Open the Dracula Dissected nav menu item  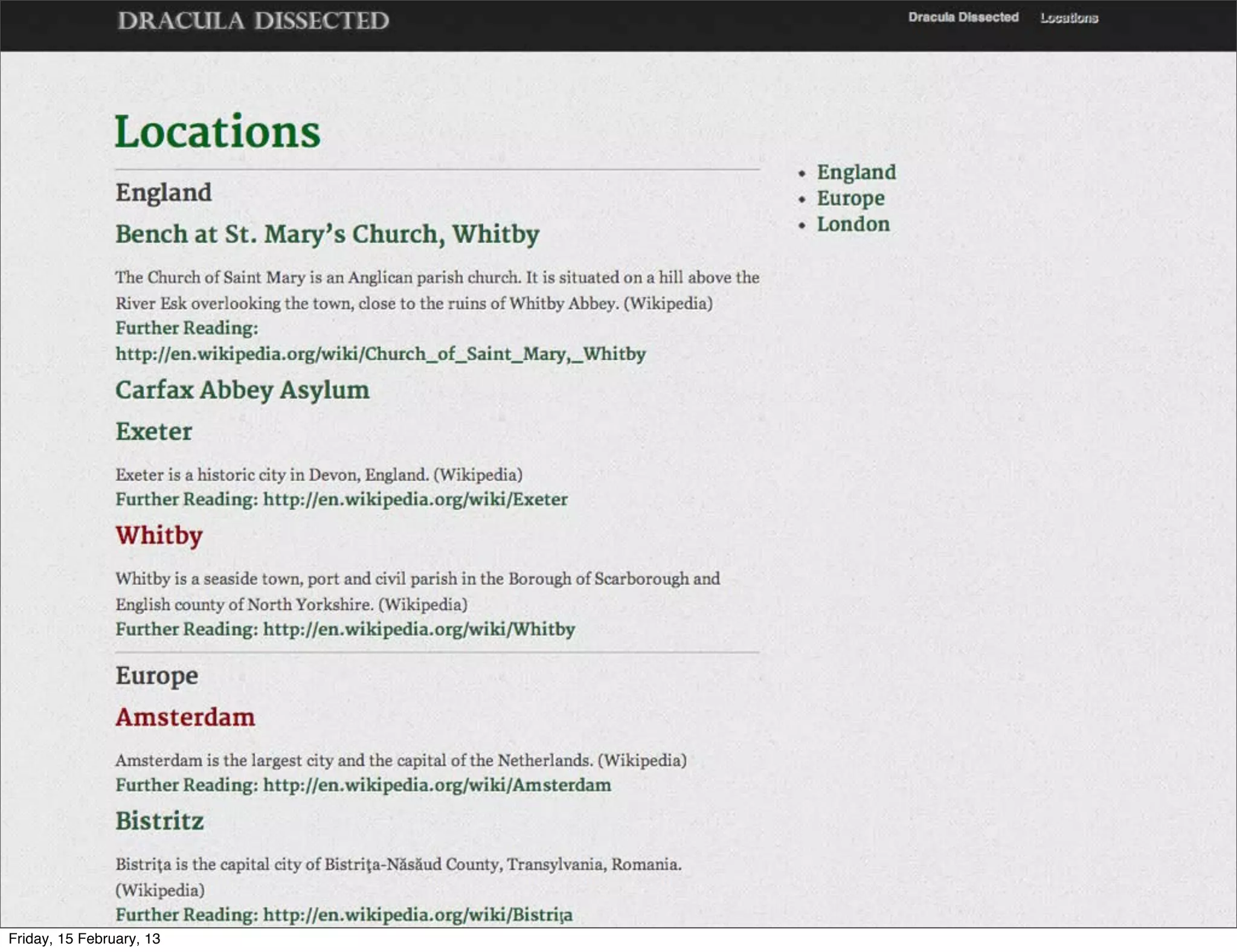pyautogui.click(x=963, y=18)
